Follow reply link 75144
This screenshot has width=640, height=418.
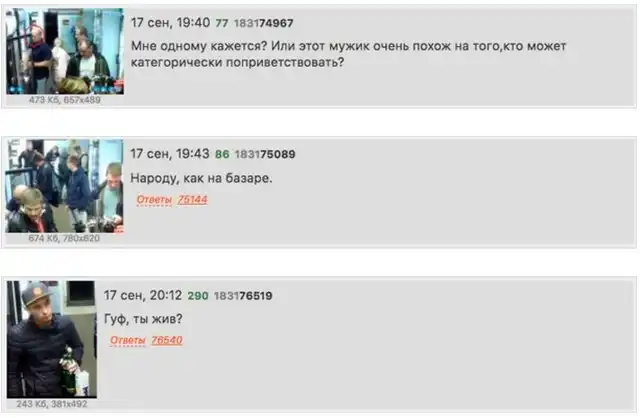[x=193, y=200]
